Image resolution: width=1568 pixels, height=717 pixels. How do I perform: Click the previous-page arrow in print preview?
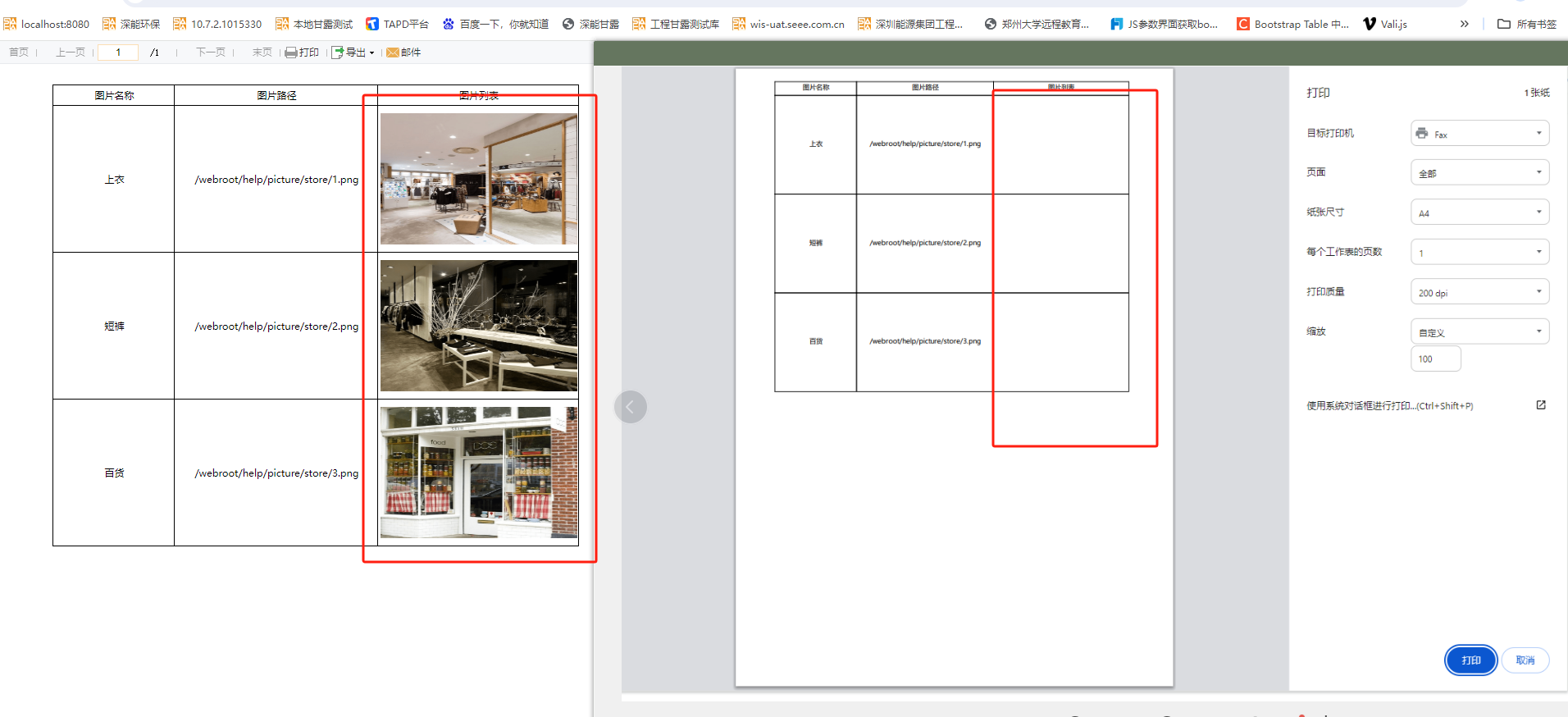631,407
